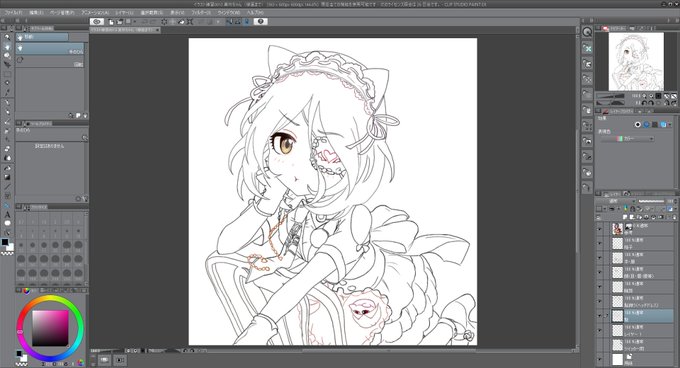This screenshot has height=368, width=680.
Task: Click the help question mark icon
Action: tap(261, 21)
